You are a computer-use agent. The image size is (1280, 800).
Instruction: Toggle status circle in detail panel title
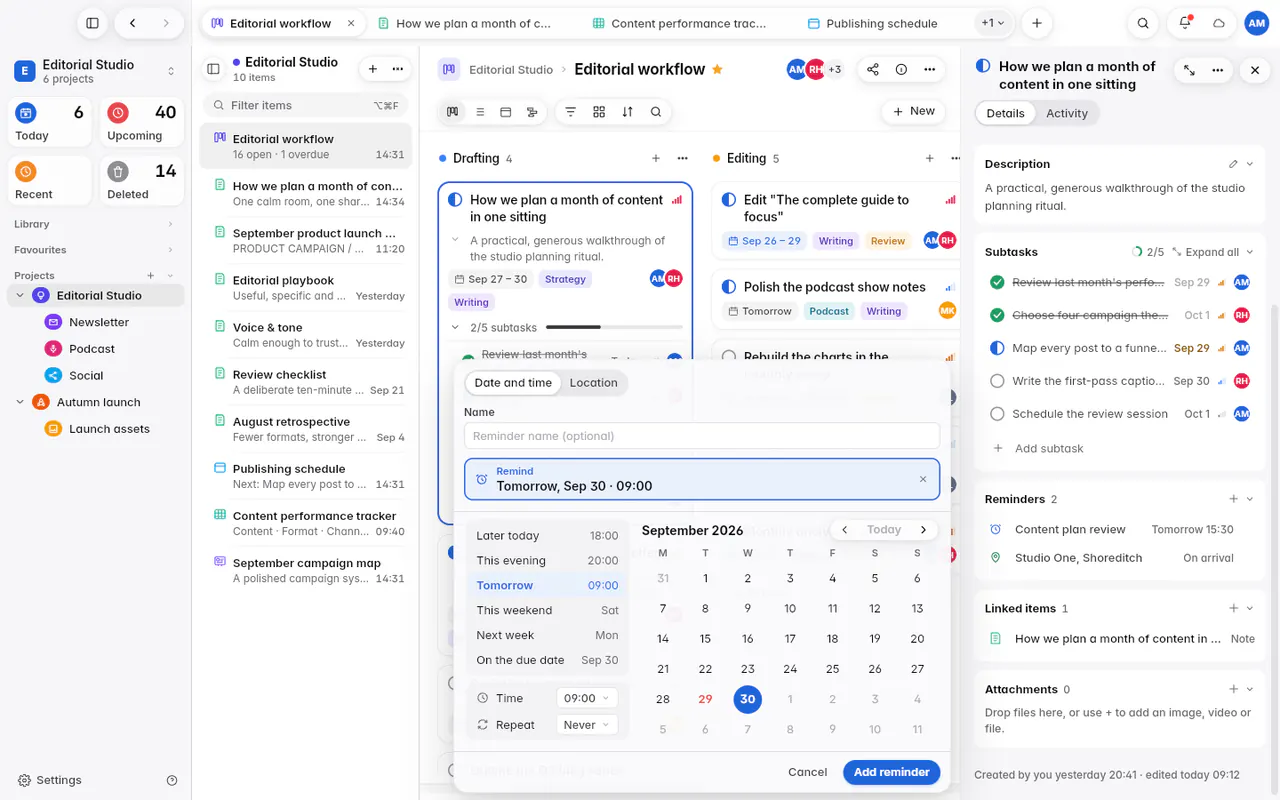point(983,66)
